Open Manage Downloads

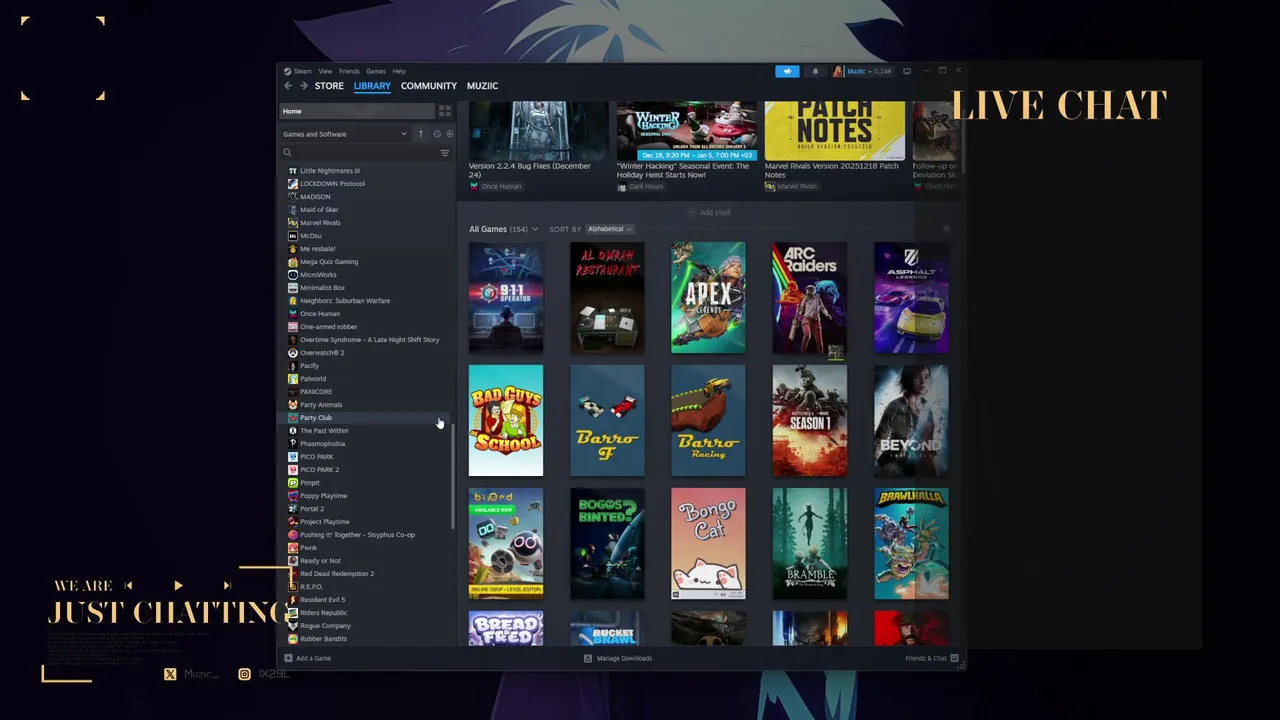coord(618,658)
